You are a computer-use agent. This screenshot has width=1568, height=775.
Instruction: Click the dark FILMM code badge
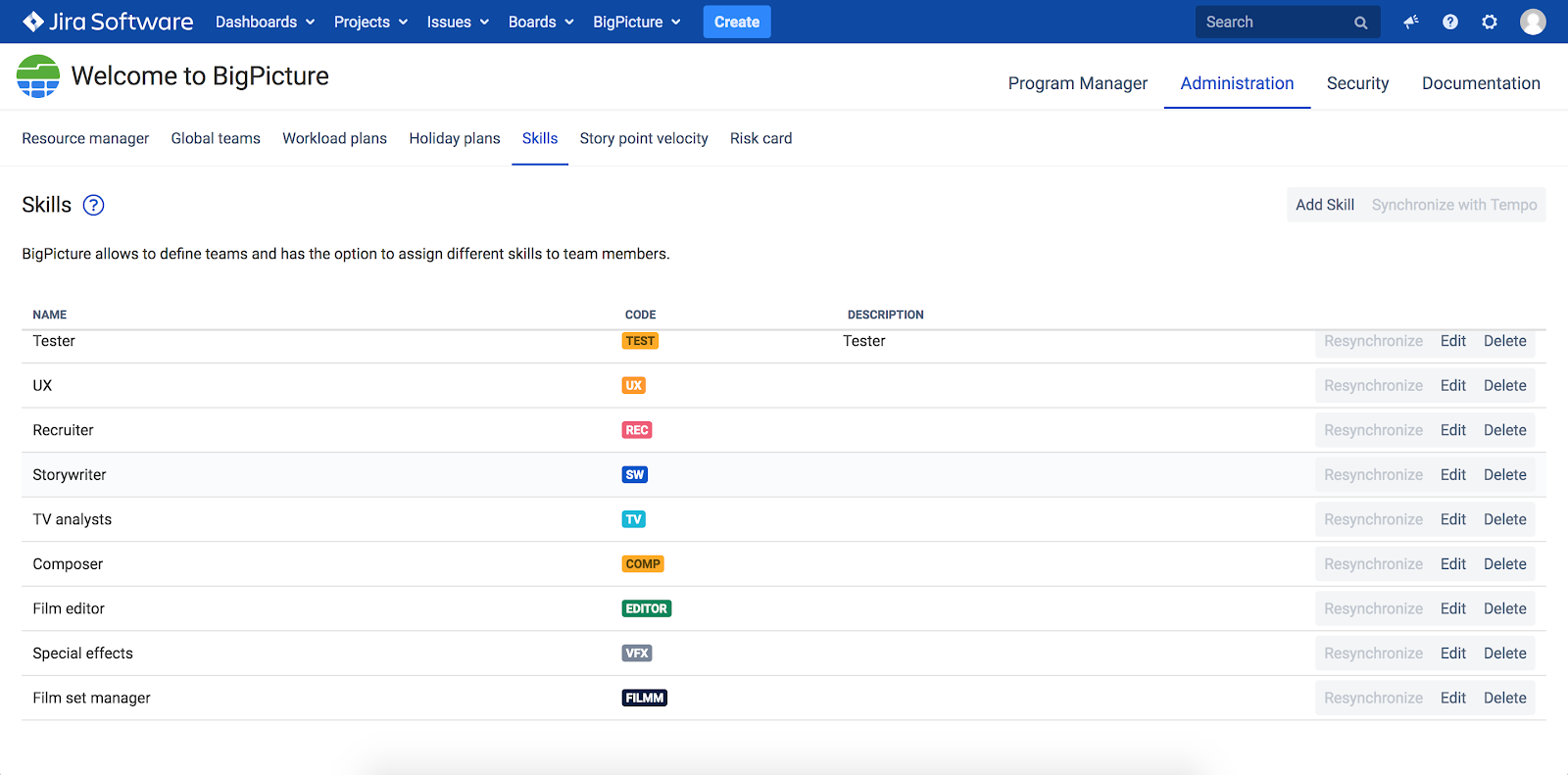[645, 699]
